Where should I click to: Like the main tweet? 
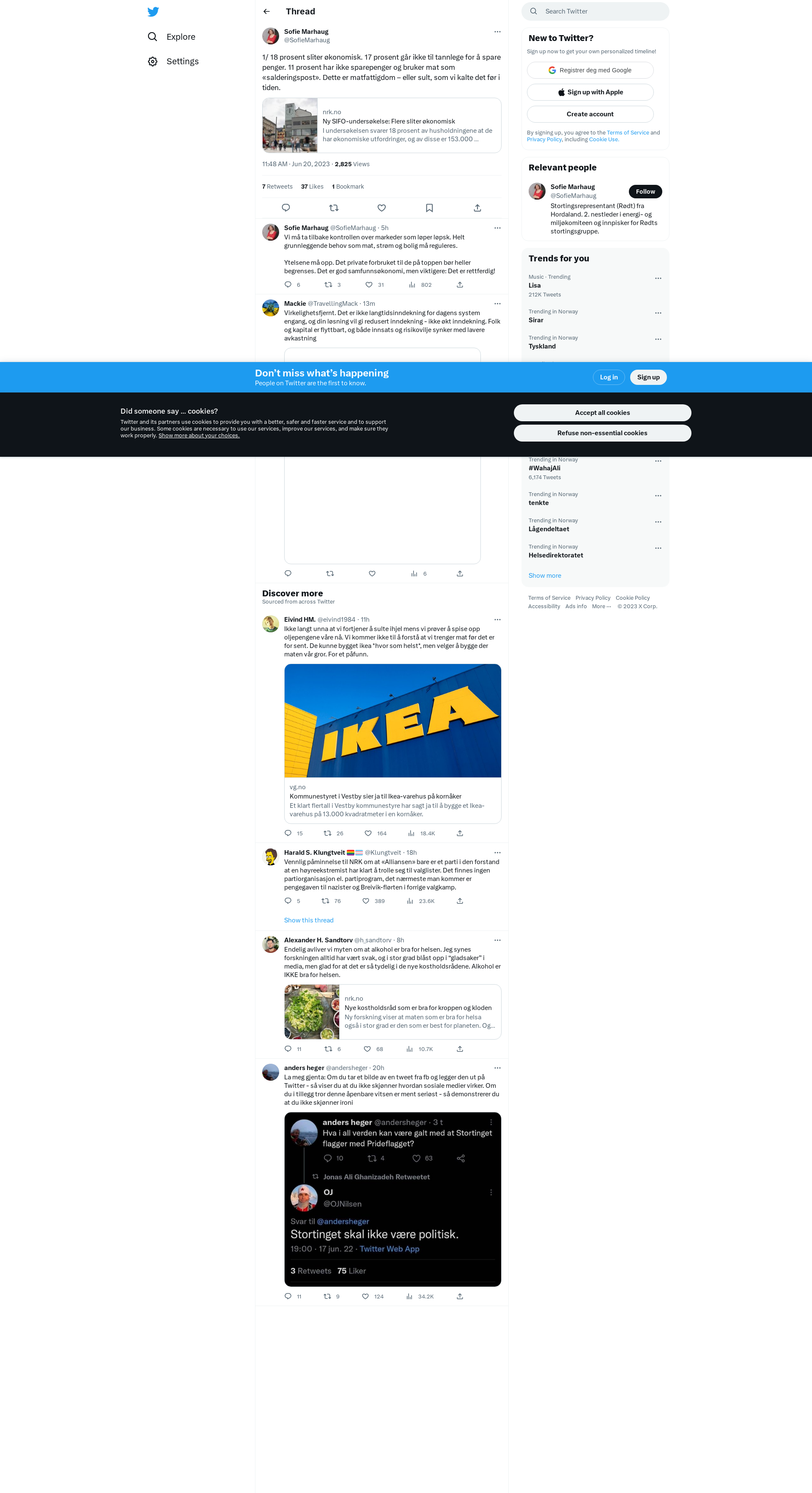[381, 208]
